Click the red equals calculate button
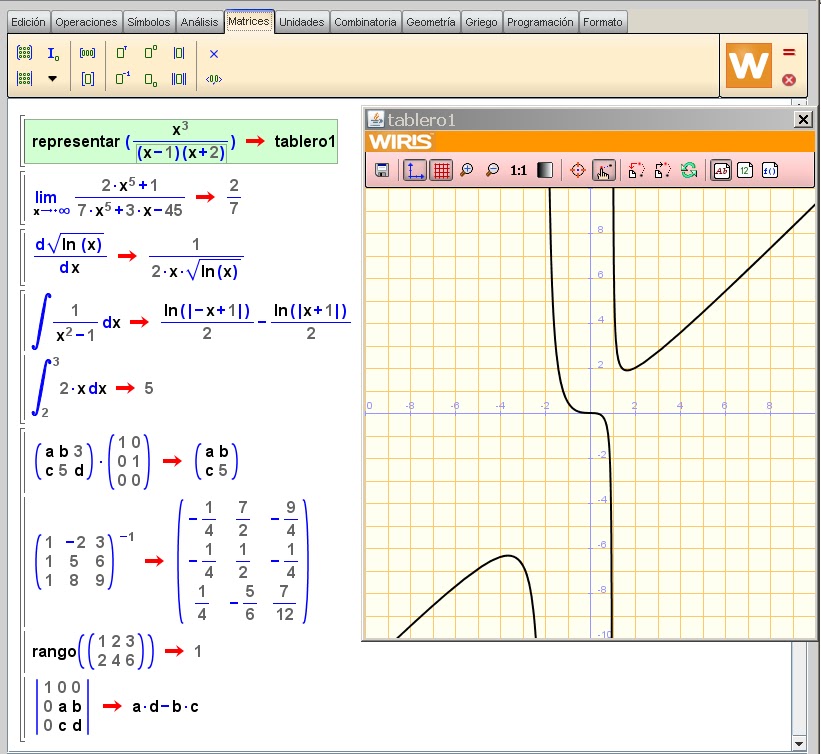821x754 pixels. point(789,52)
